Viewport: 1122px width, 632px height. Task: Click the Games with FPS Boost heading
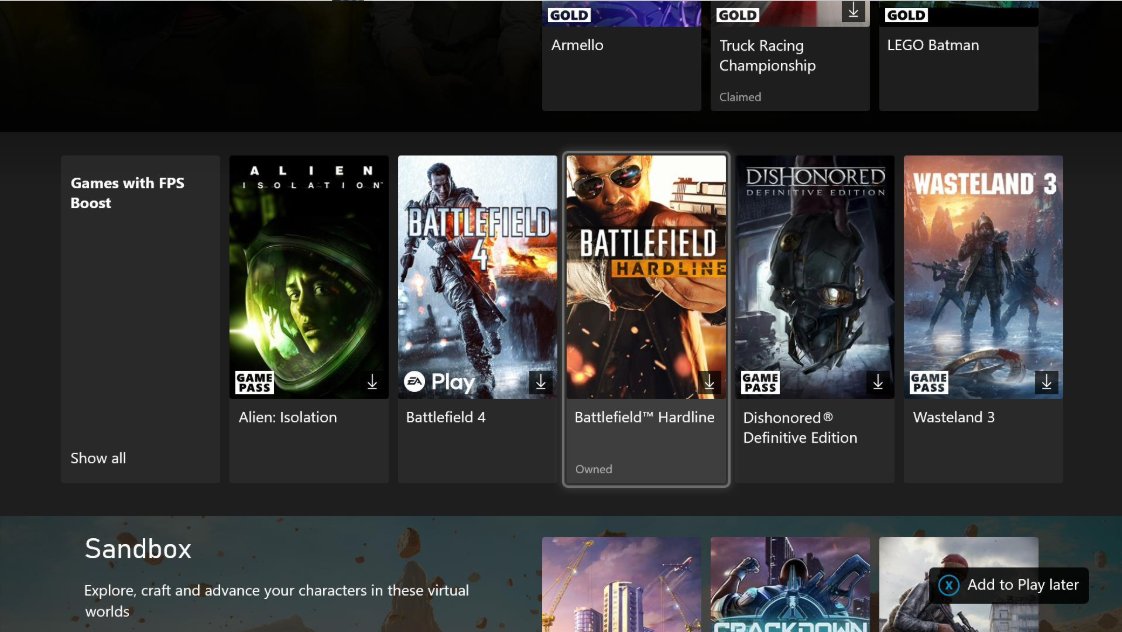coord(127,193)
